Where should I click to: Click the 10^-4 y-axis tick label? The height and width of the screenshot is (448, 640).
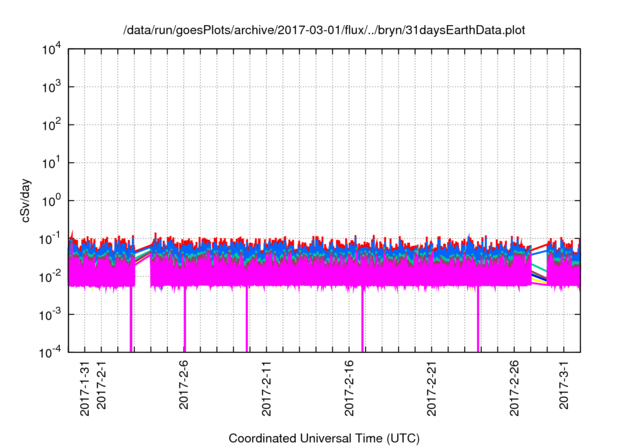[51, 352]
